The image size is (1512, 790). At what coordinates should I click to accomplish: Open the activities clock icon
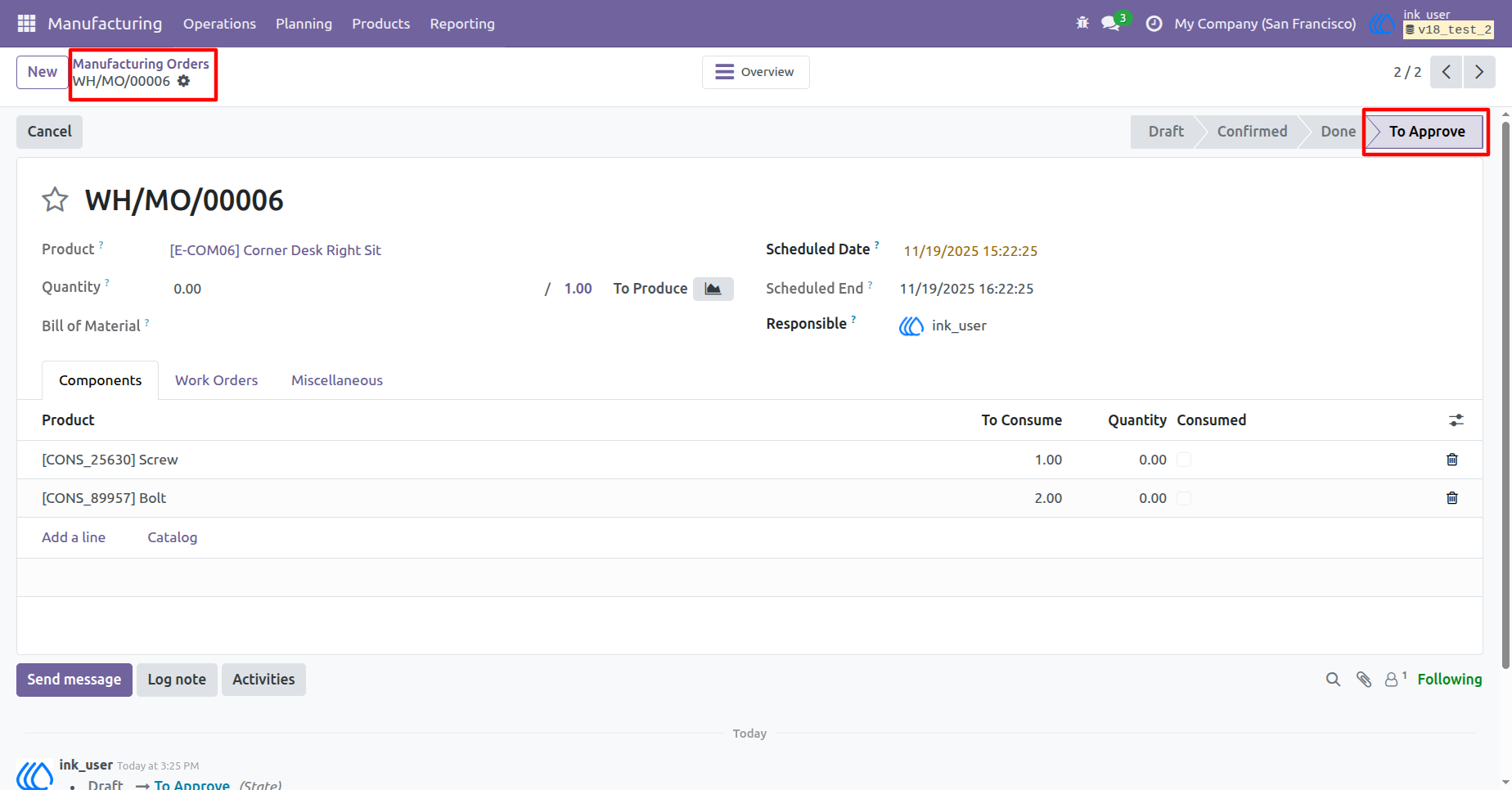[1154, 24]
